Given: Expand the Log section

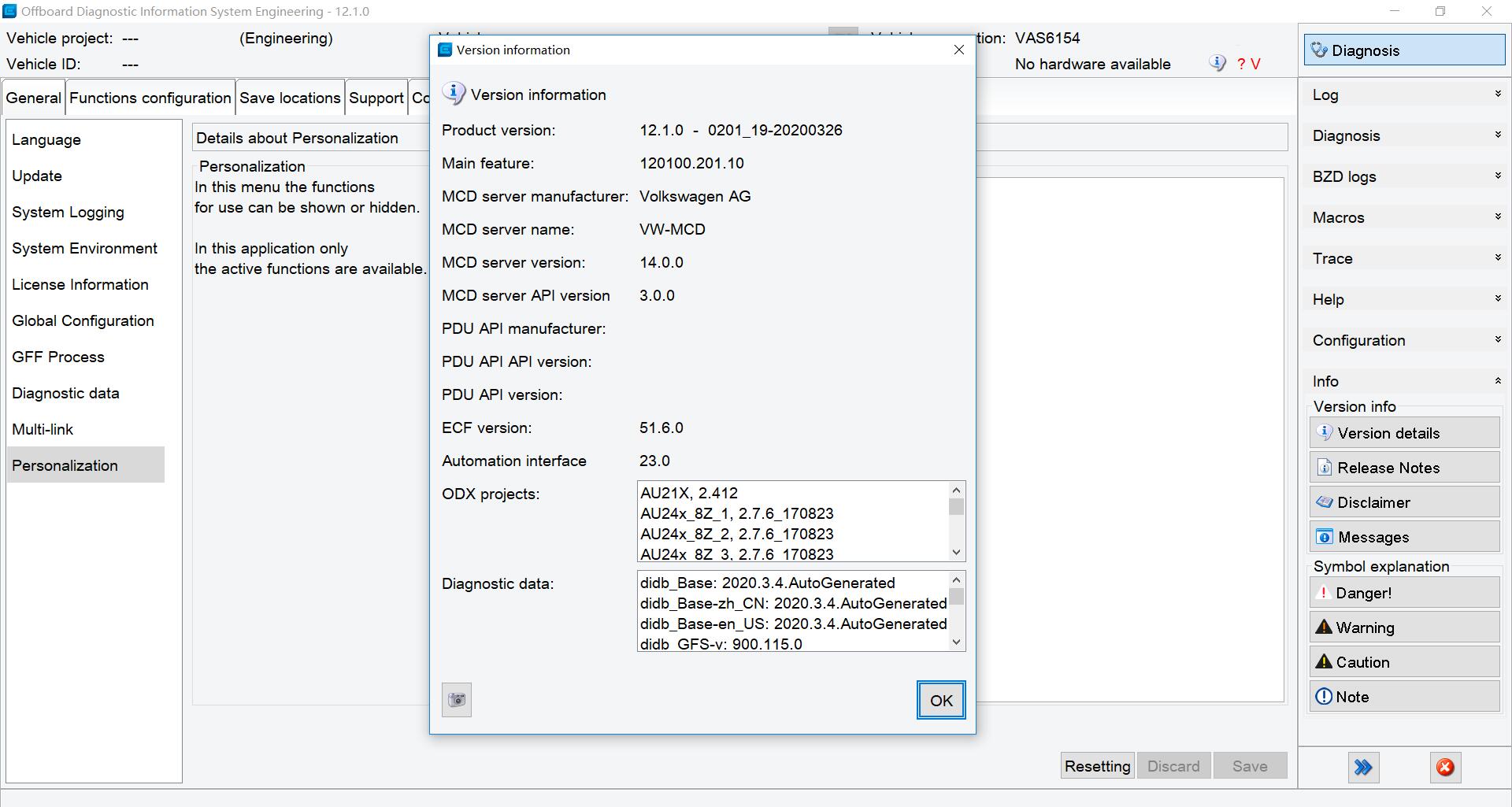Looking at the screenshot, I should tap(1405, 94).
